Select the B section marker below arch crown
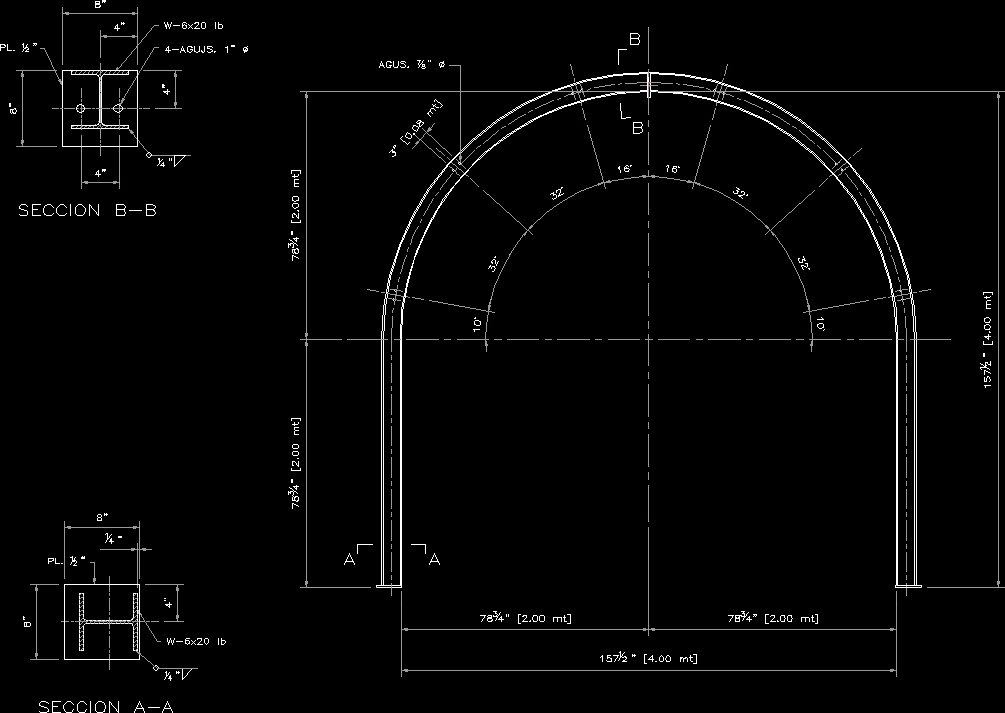 pos(636,127)
